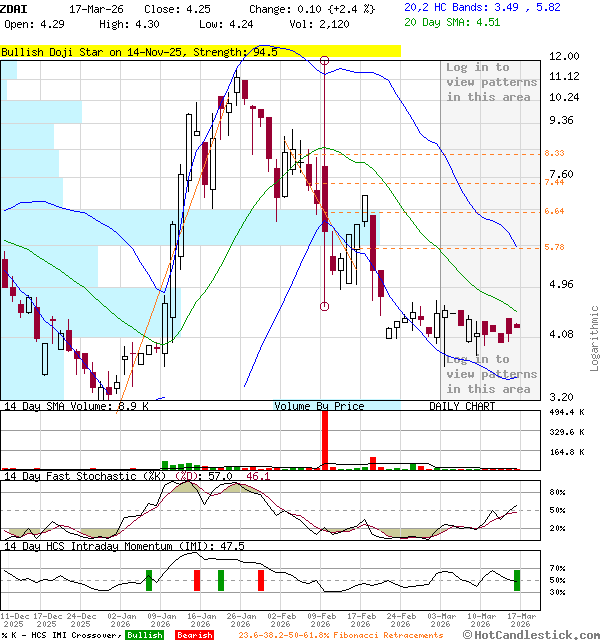The image size is (600, 640).
Task: Click the lower 'Log in to view patterns' notice
Action: [x=489, y=374]
